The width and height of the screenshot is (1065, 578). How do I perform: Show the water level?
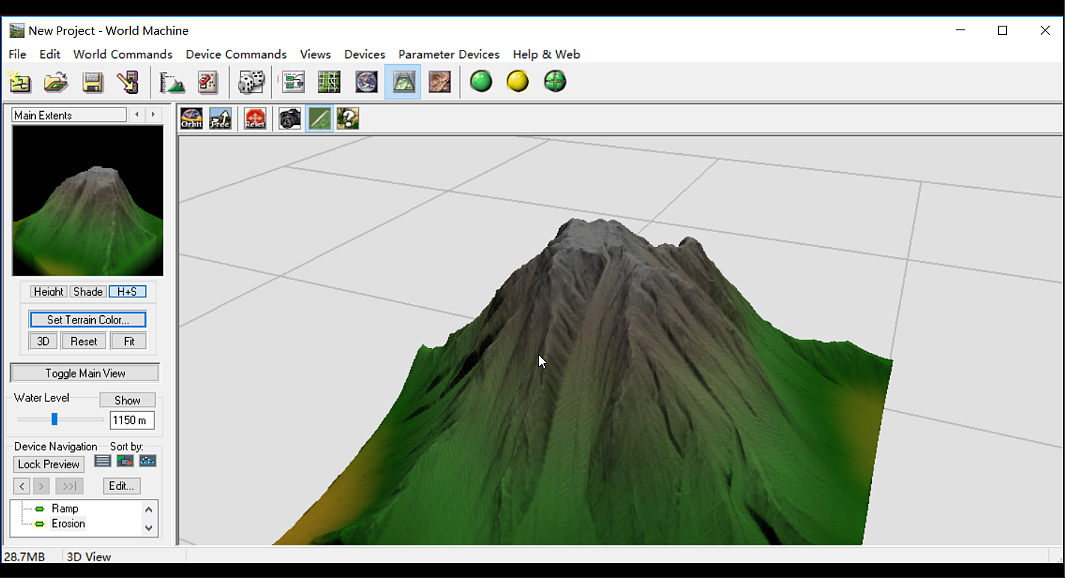127,400
